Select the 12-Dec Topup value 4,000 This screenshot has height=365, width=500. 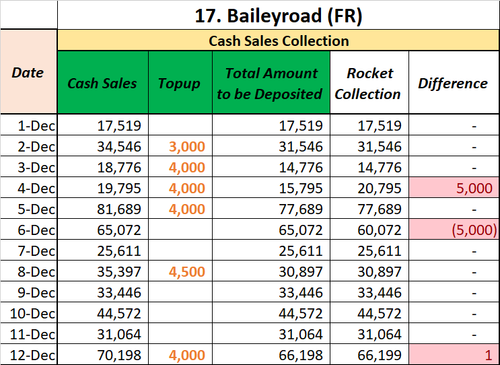(x=180, y=355)
